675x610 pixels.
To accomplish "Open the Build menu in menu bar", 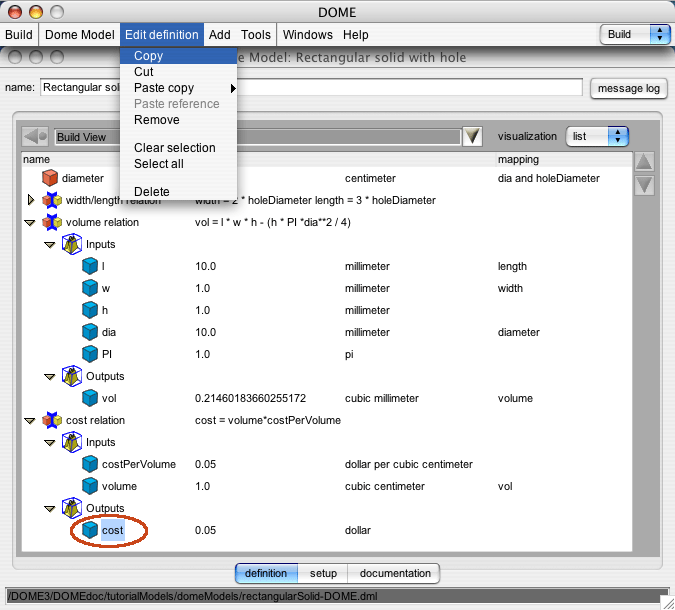I will pyautogui.click(x=19, y=34).
